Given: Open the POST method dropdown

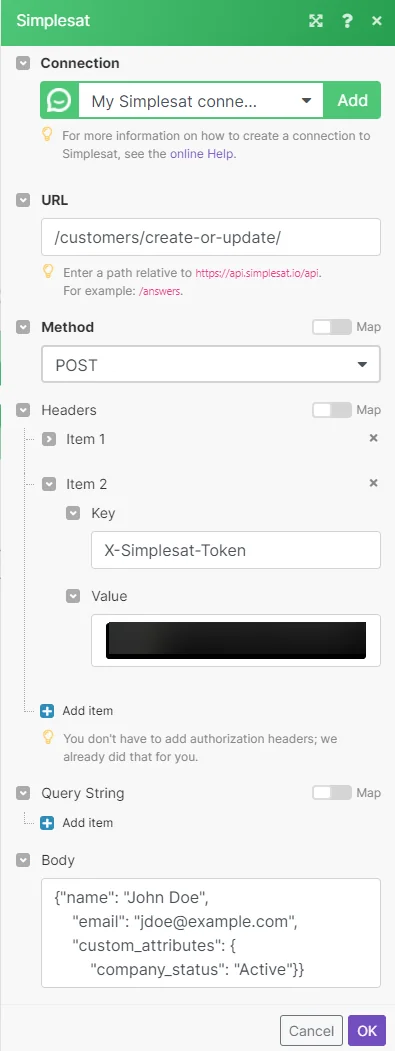Looking at the screenshot, I should tap(211, 365).
